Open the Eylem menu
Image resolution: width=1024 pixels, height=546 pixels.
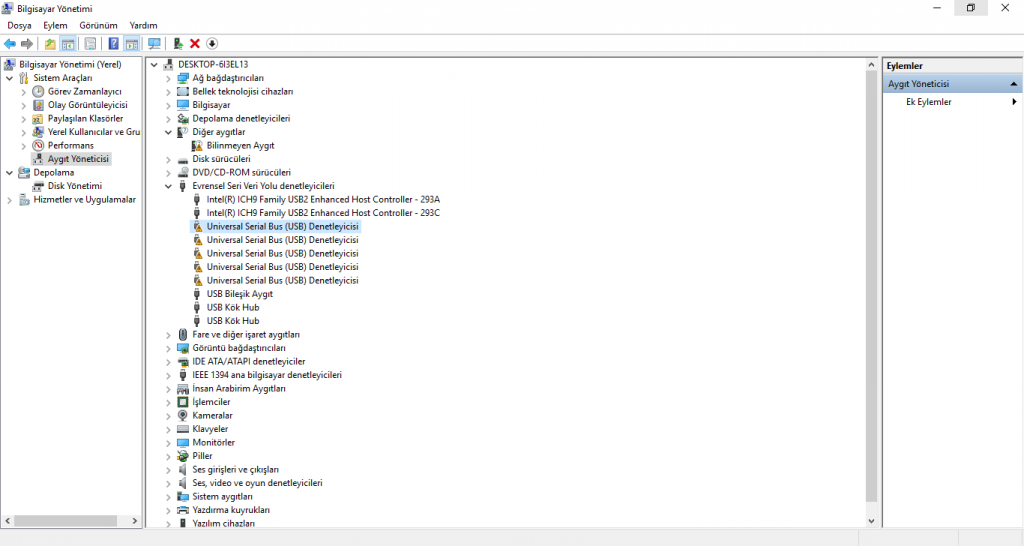[x=56, y=25]
